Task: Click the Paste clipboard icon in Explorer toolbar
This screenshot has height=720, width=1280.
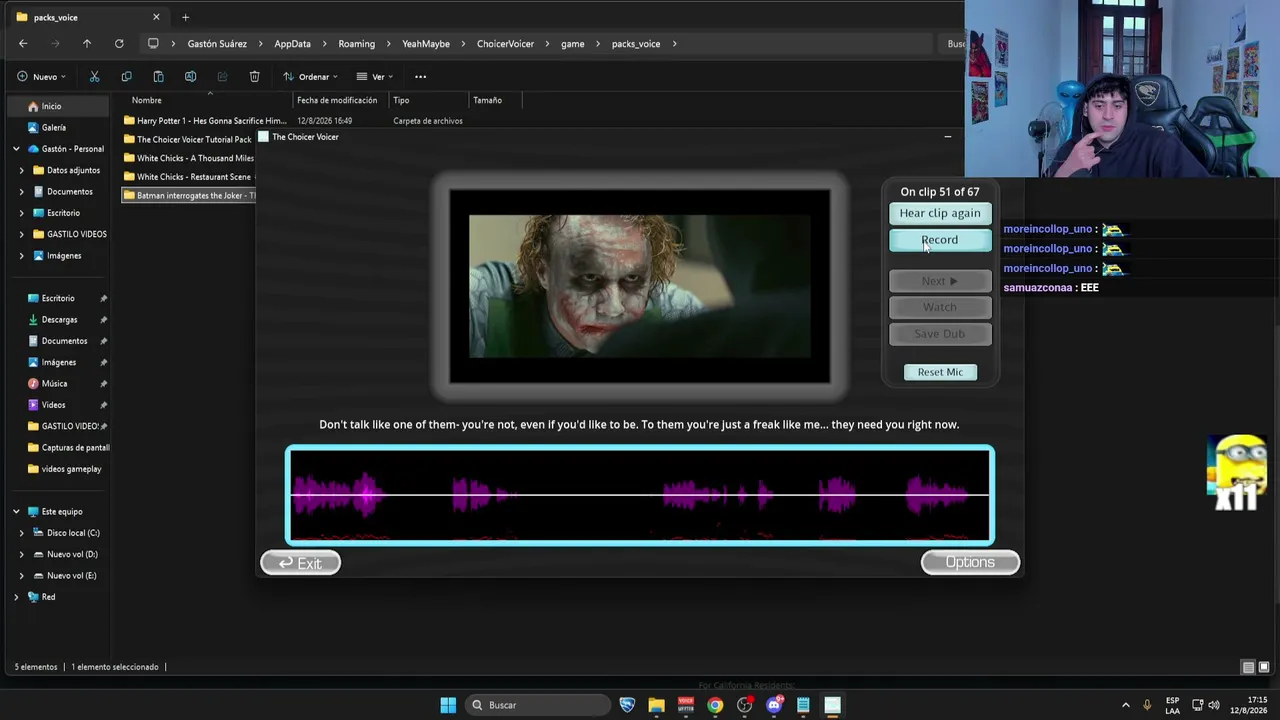Action: coord(158,76)
